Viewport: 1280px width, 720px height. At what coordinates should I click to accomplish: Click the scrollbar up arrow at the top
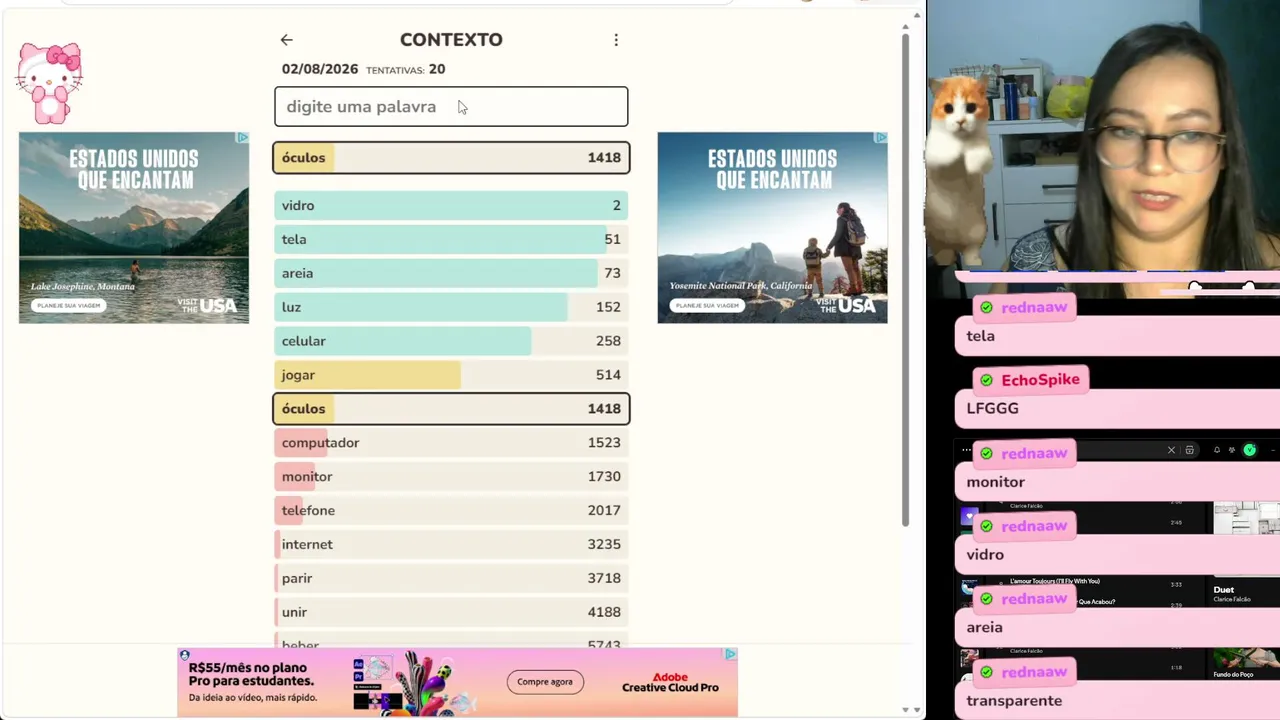coord(905,28)
